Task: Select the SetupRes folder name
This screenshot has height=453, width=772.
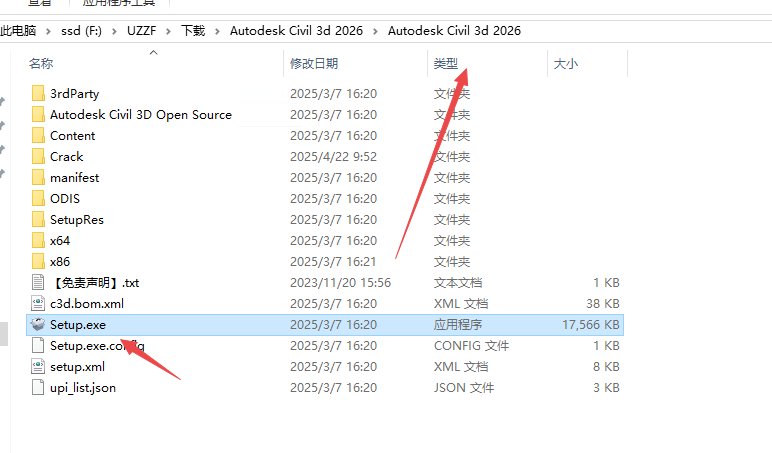Action: [77, 220]
